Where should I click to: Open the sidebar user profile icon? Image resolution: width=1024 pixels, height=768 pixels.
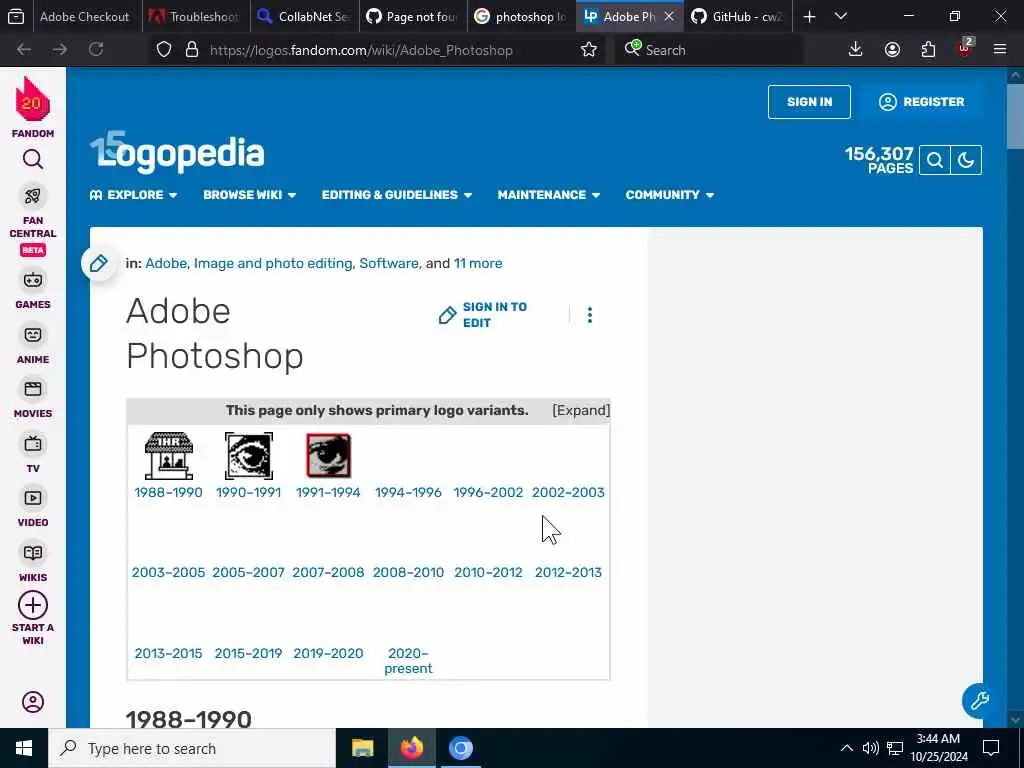point(33,702)
